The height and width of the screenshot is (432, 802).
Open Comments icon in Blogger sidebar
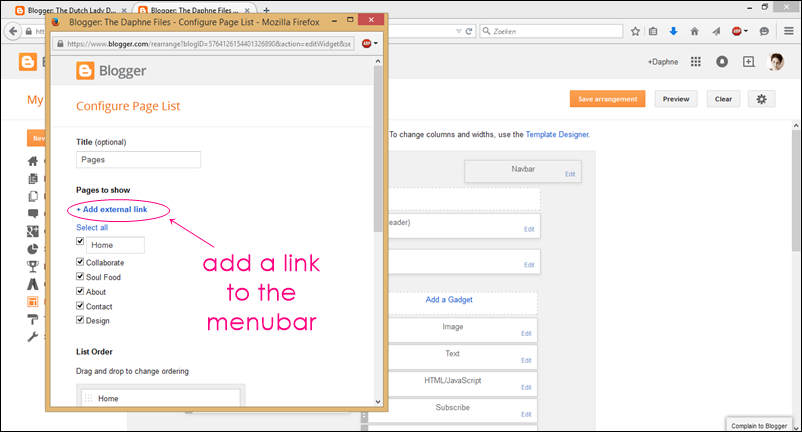tap(33, 214)
